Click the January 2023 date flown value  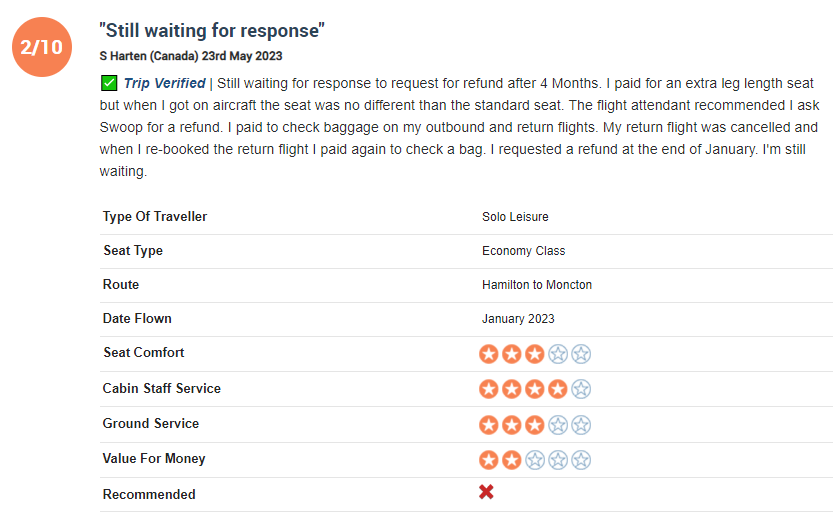518,319
